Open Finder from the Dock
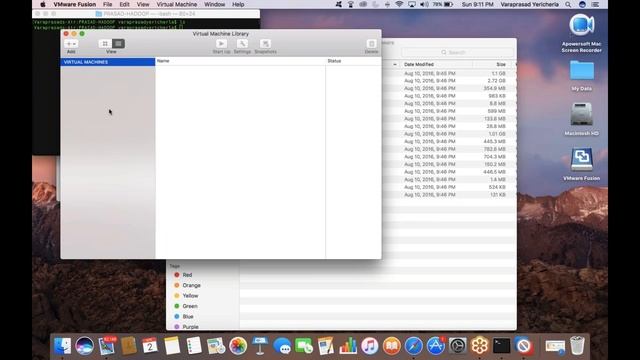The image size is (640, 360). (62, 346)
